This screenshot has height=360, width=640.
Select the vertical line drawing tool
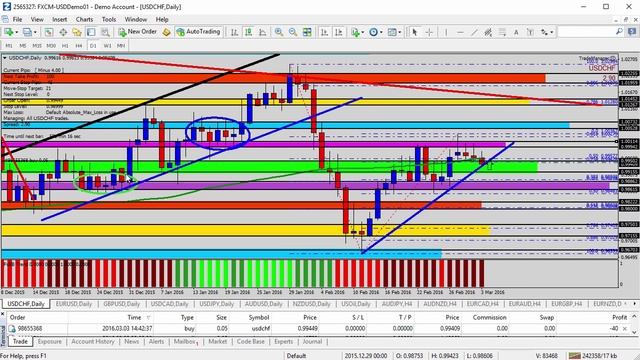coord(446,32)
